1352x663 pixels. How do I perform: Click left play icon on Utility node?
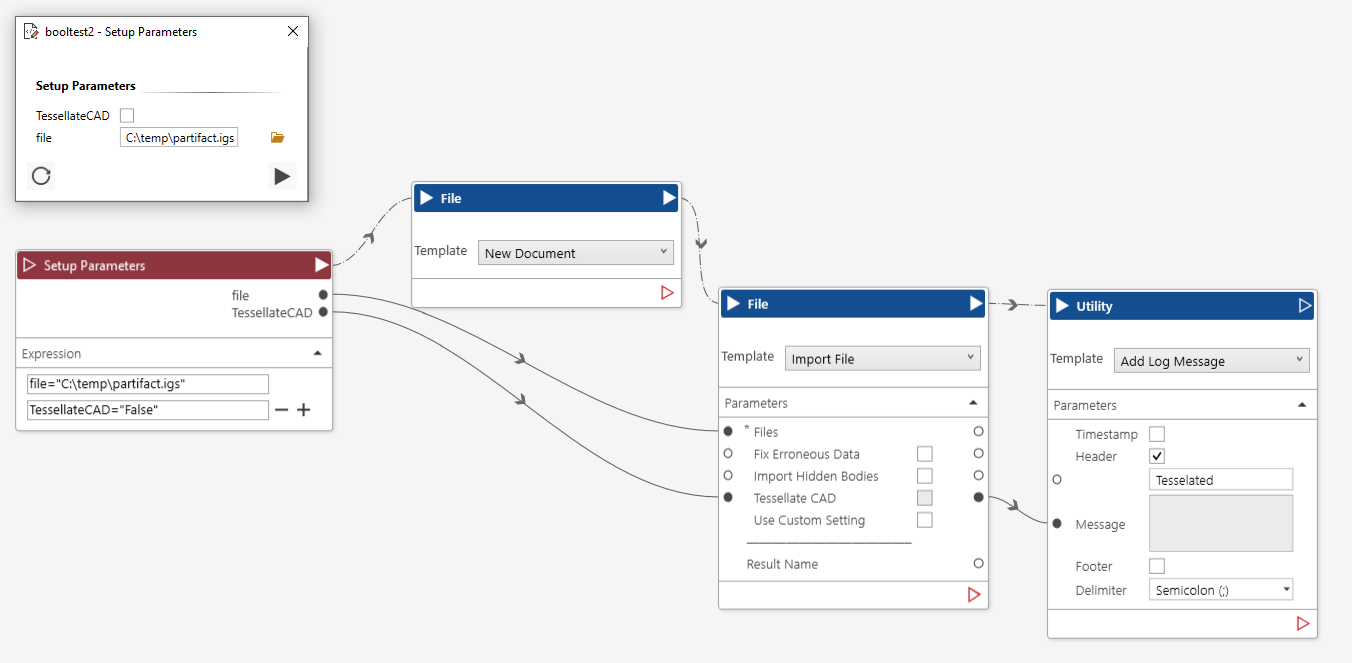[1063, 306]
